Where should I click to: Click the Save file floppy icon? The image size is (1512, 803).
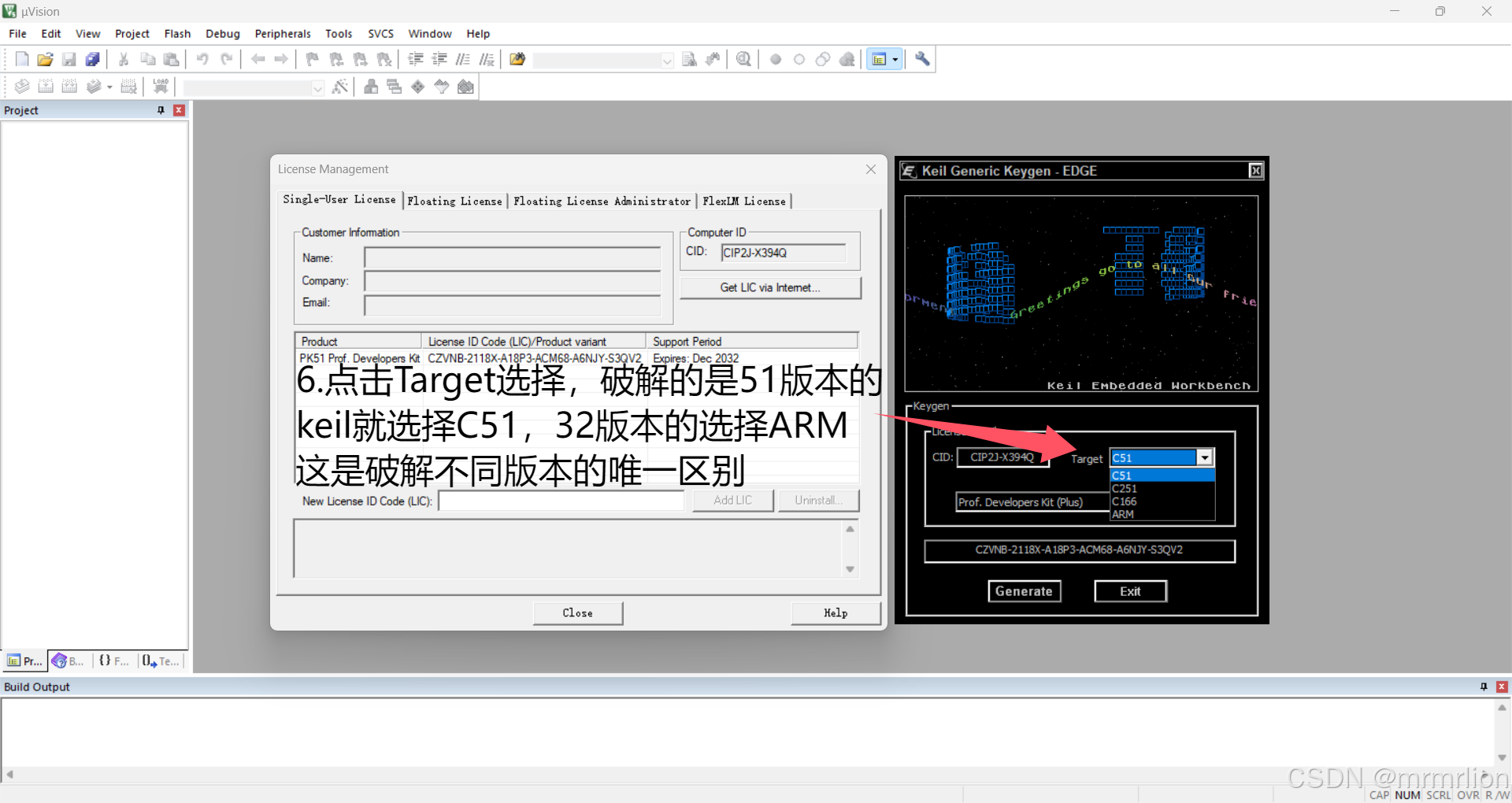pyautogui.click(x=69, y=59)
